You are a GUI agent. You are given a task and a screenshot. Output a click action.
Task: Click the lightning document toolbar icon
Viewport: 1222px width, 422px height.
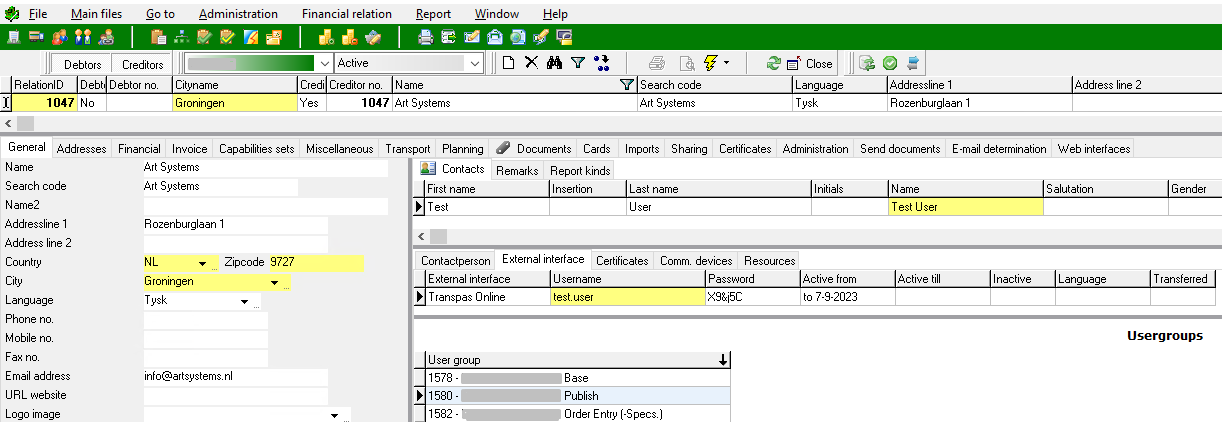pos(250,37)
